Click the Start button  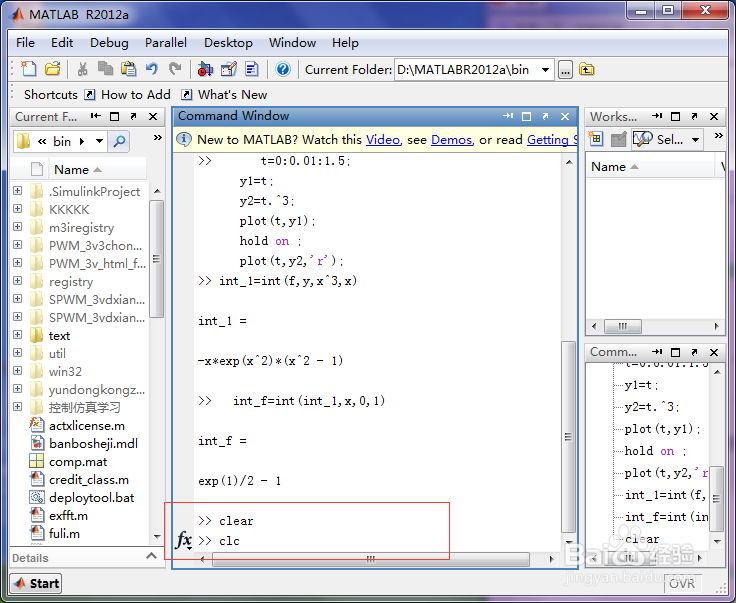(x=36, y=583)
